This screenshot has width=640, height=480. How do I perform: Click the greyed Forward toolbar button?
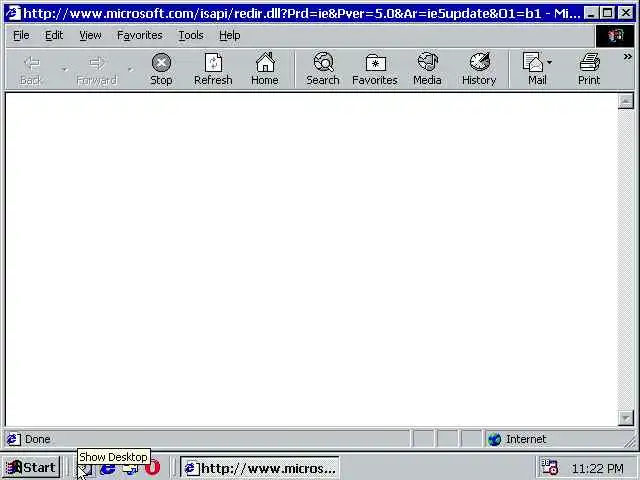point(97,69)
